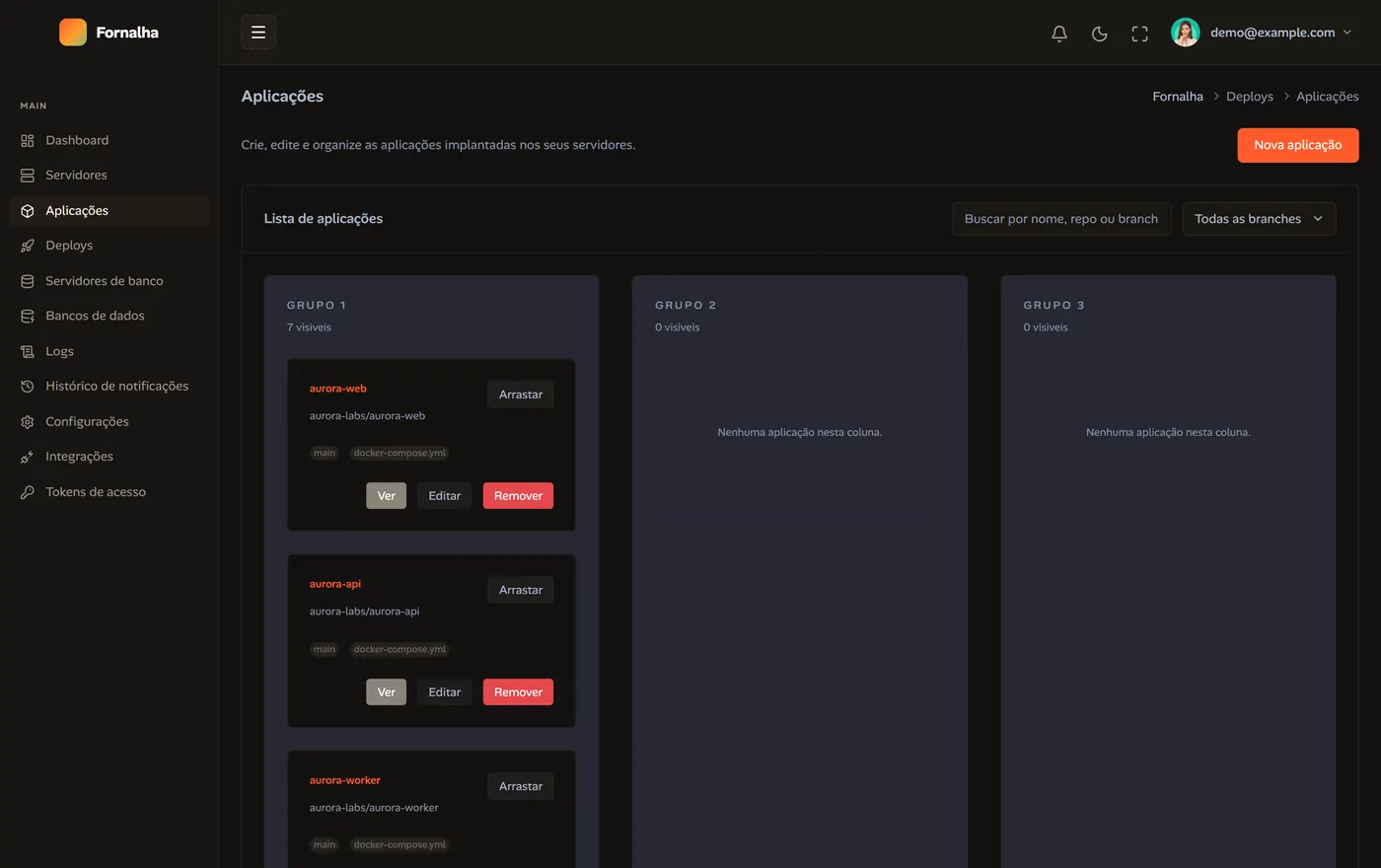This screenshot has width=1381, height=868.
Task: Click the Servidores de banco database icon
Action: click(x=28, y=281)
